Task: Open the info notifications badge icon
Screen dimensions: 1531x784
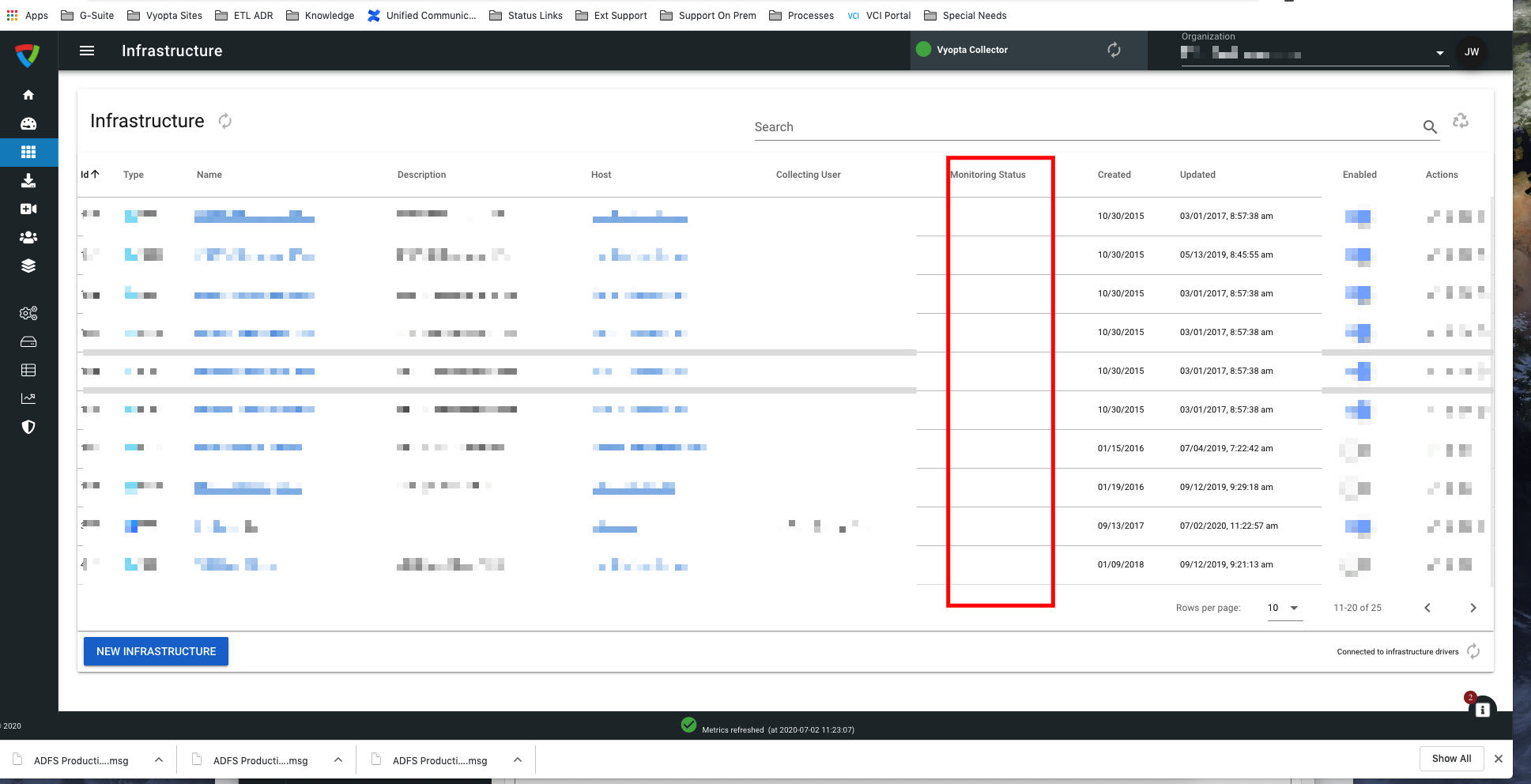Action: [1482, 709]
